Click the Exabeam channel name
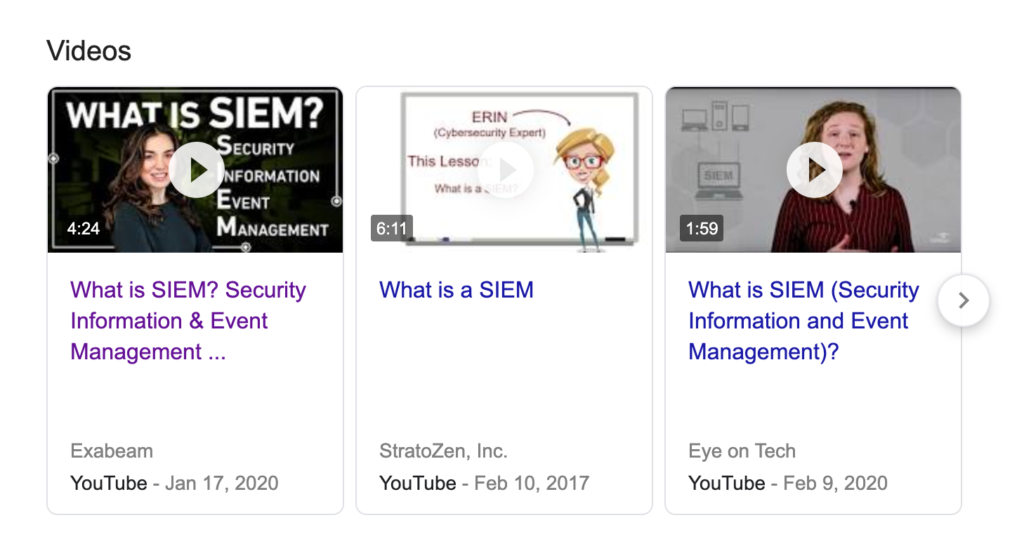This screenshot has width=1024, height=539. [112, 451]
